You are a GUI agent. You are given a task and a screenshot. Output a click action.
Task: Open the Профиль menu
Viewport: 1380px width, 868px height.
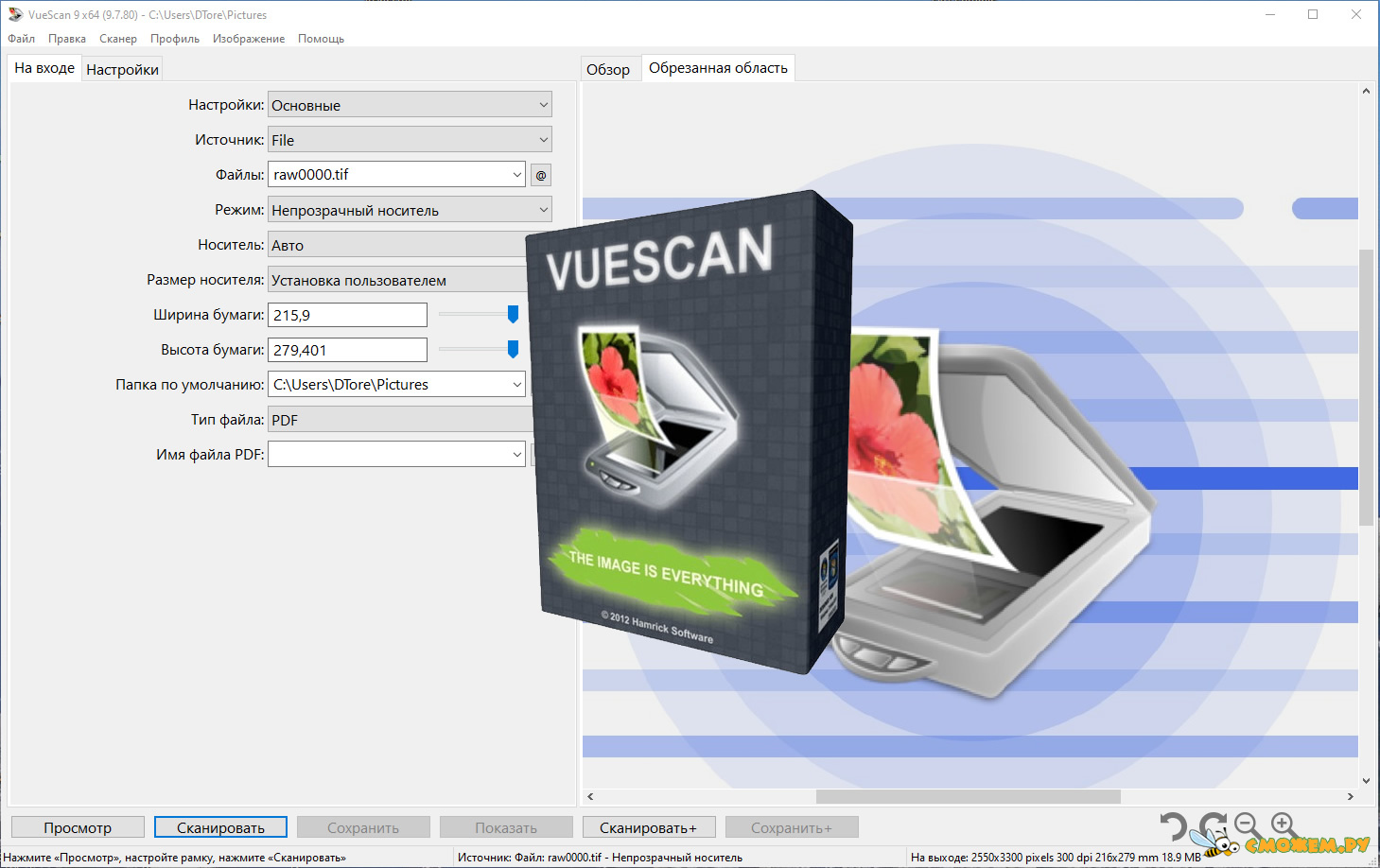tap(175, 39)
